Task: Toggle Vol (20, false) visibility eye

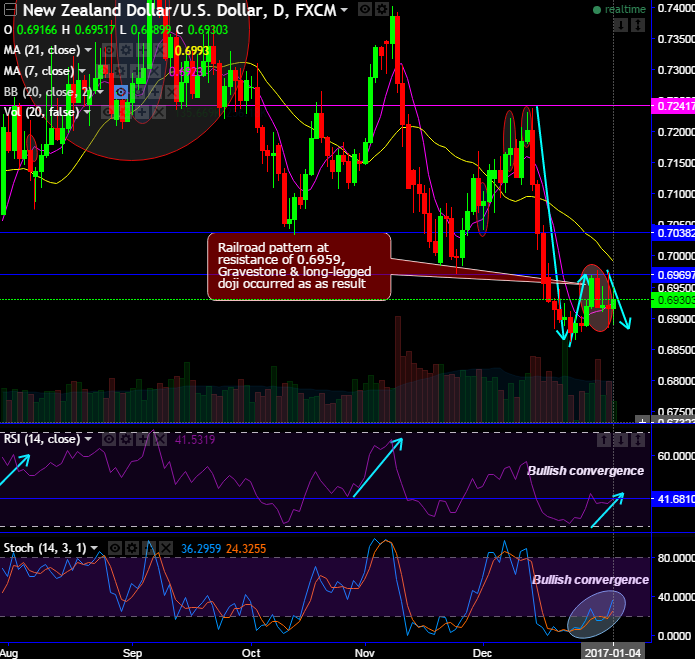Action: [108, 112]
